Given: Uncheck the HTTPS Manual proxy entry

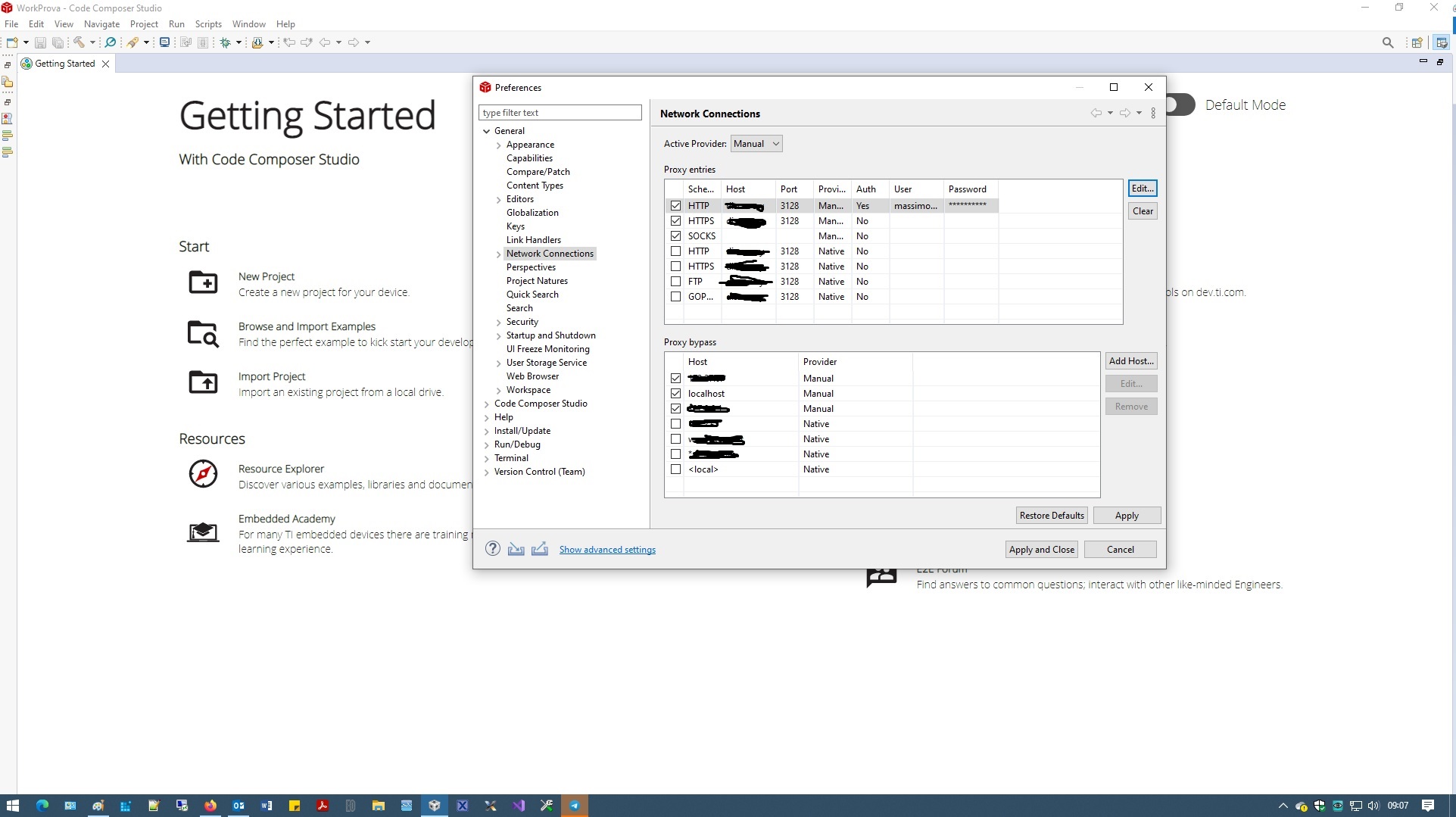Looking at the screenshot, I should [x=676, y=221].
